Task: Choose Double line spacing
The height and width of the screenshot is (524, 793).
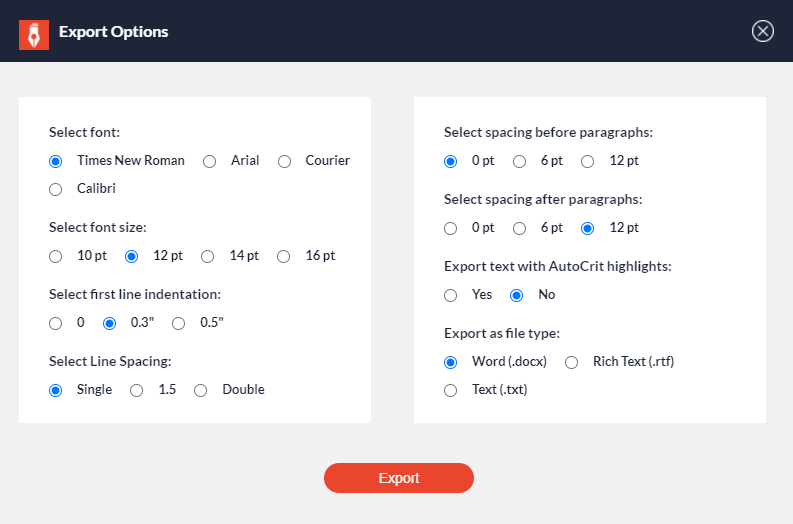Action: [200, 390]
